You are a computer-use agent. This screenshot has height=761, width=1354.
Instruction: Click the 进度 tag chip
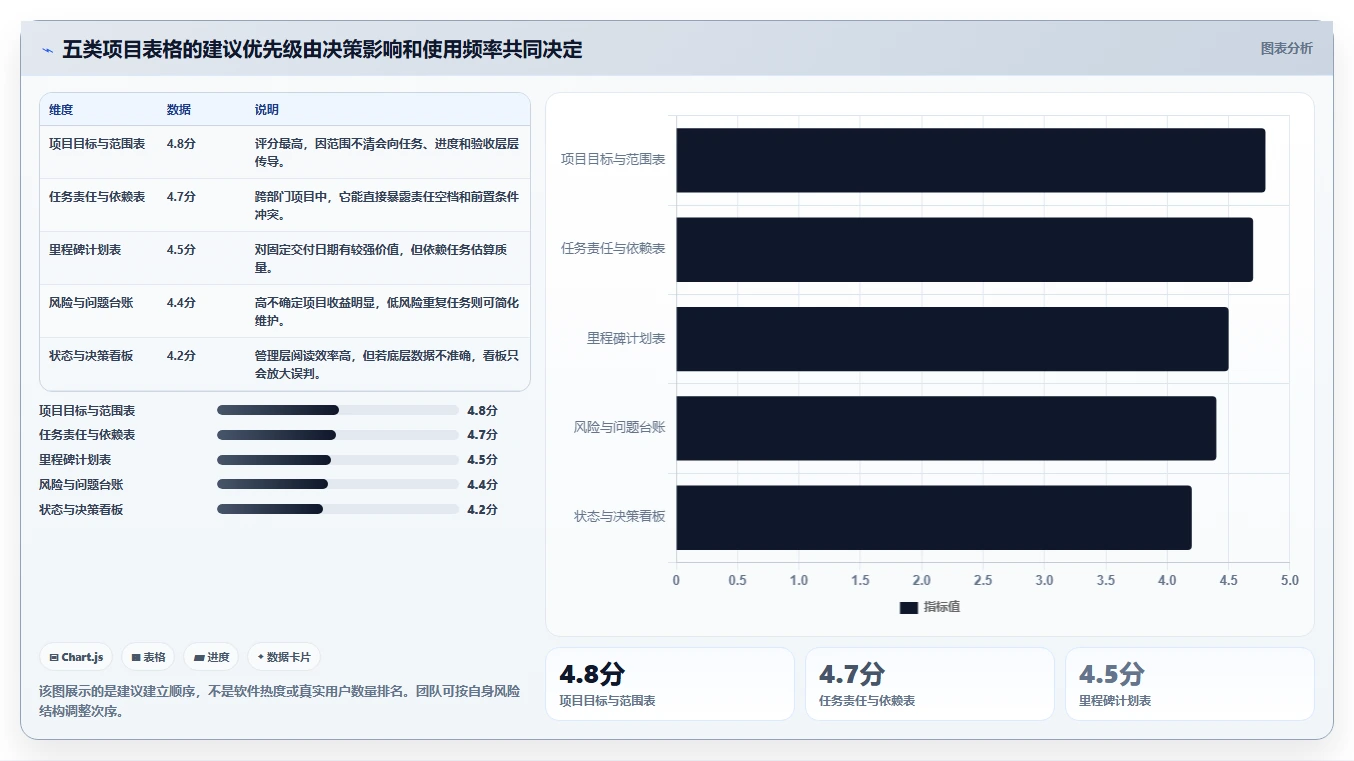point(211,657)
